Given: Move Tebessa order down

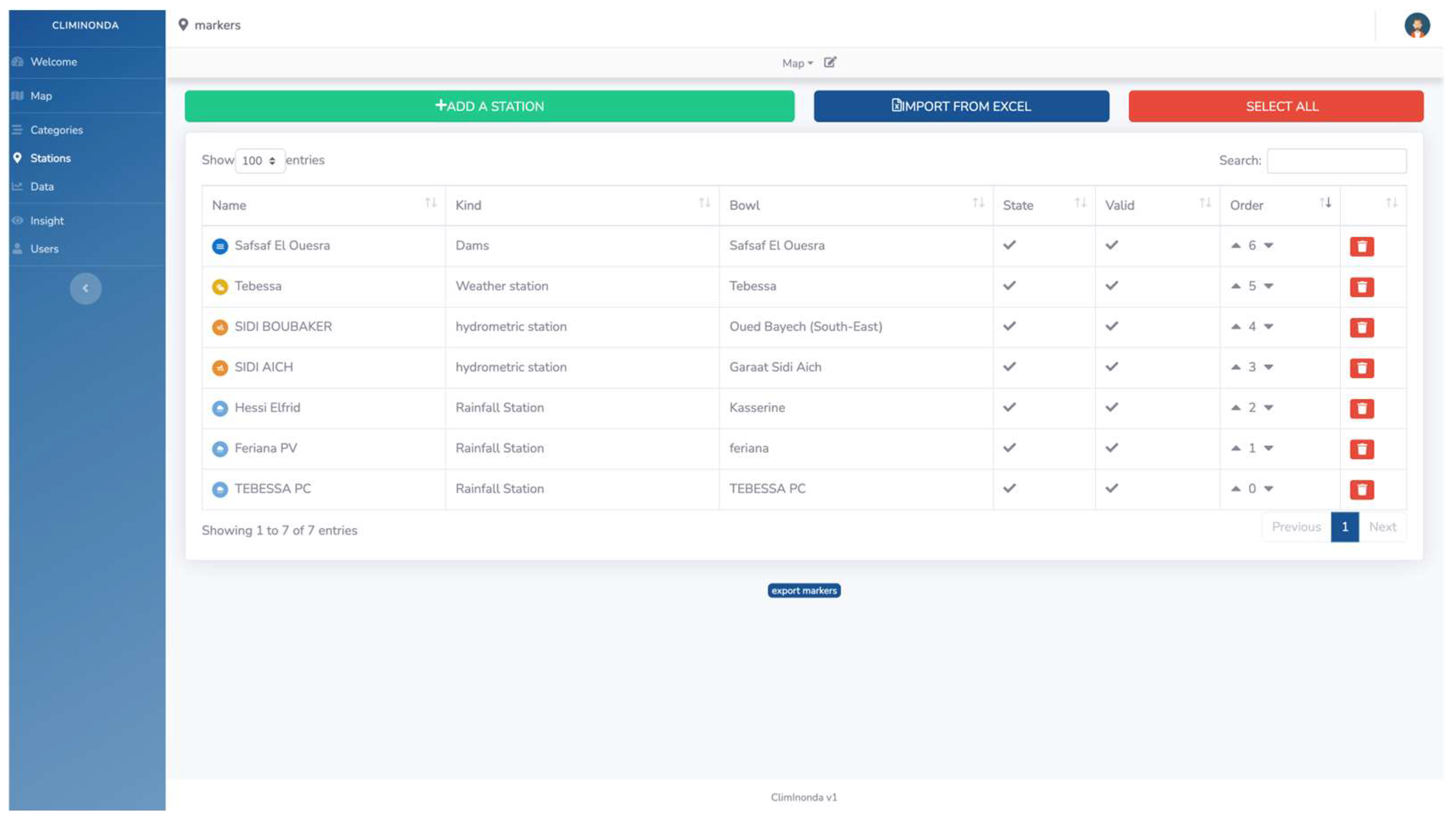Looking at the screenshot, I should click(1268, 286).
